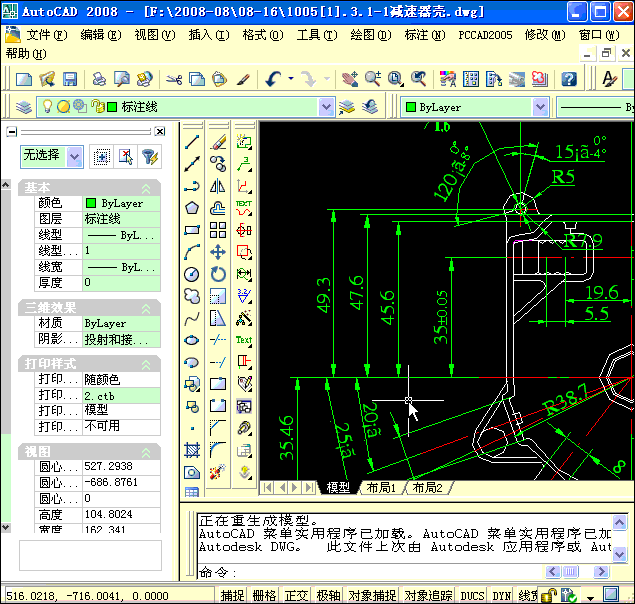Open the 帮助(H) menu
Screen dimensions: 635x604
click(26, 53)
